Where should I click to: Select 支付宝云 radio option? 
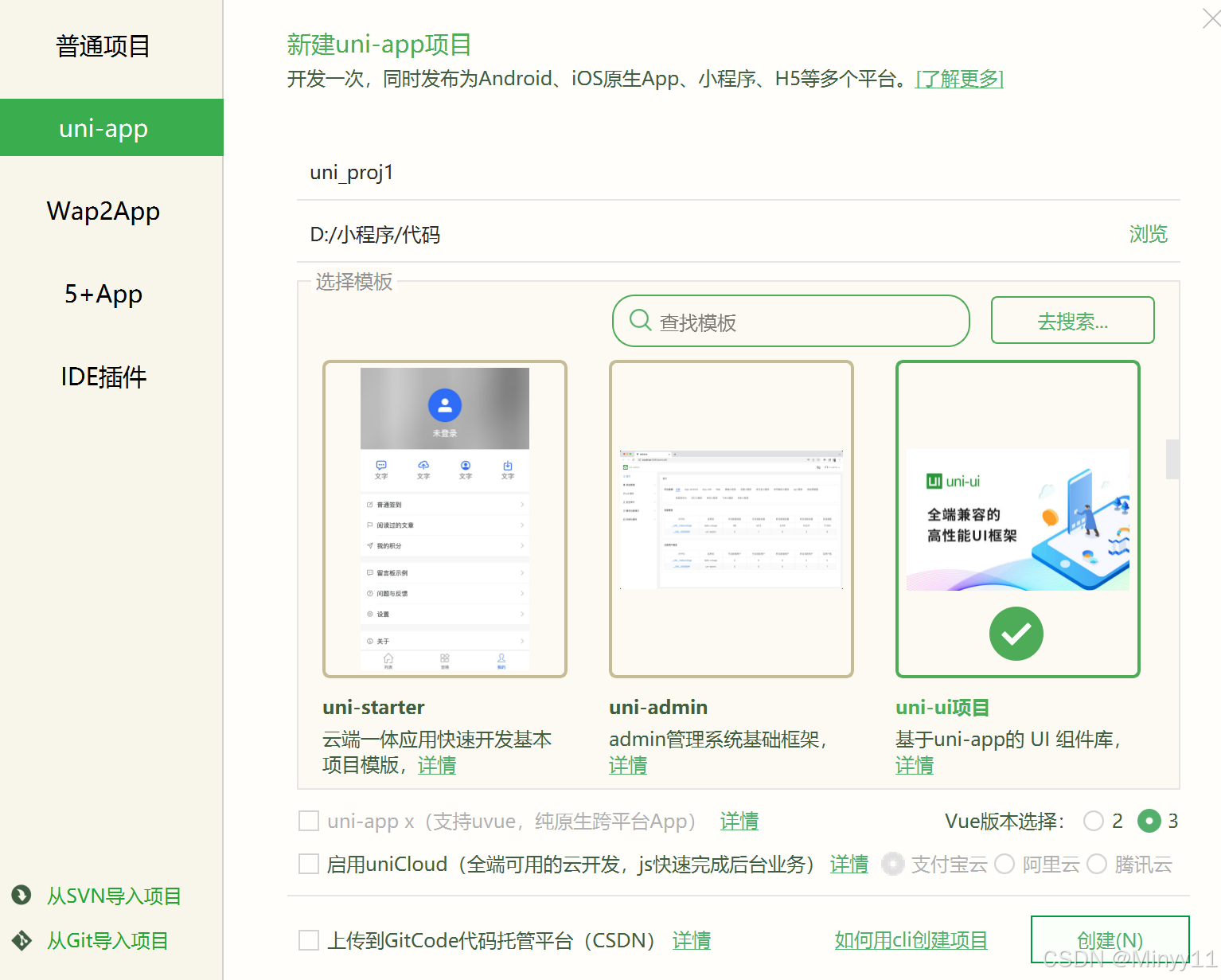893,864
